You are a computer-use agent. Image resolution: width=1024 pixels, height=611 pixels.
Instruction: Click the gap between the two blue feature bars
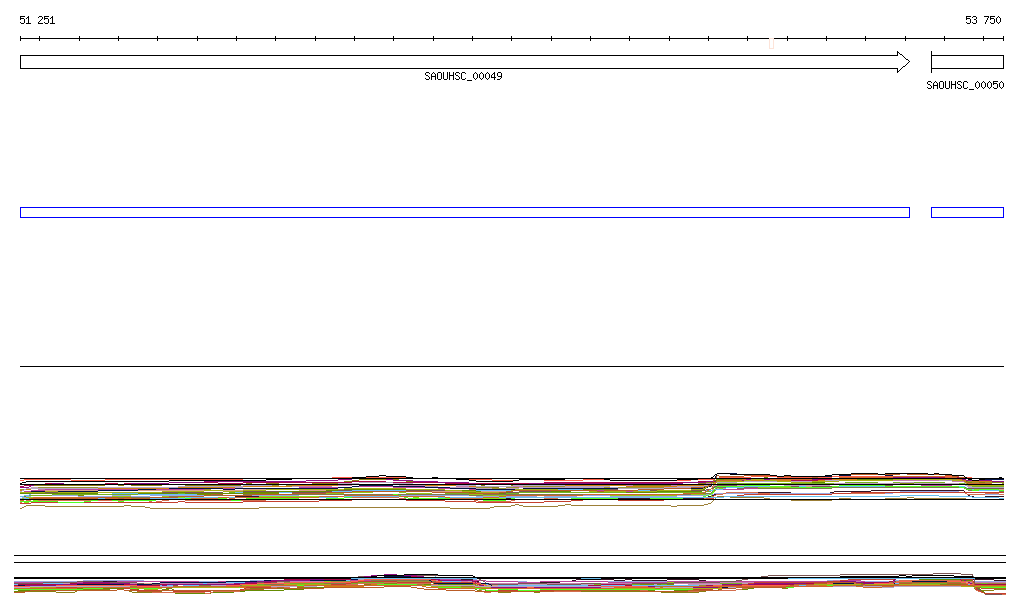point(920,212)
